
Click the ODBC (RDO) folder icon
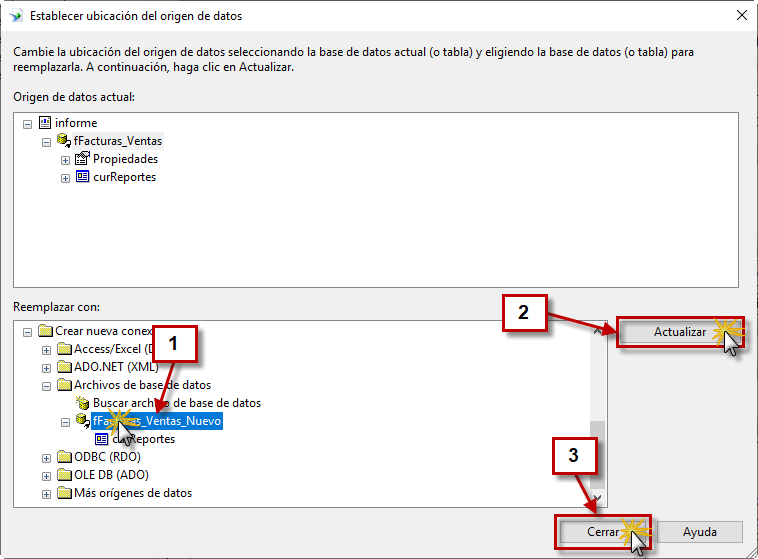click(64, 457)
